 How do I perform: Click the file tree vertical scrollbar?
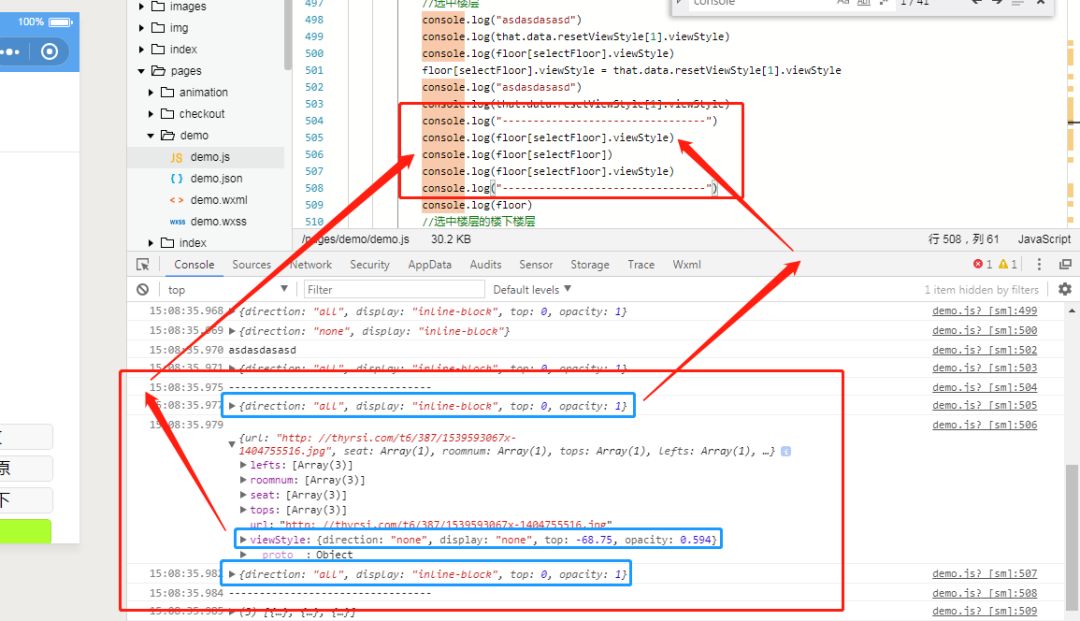coord(287,34)
